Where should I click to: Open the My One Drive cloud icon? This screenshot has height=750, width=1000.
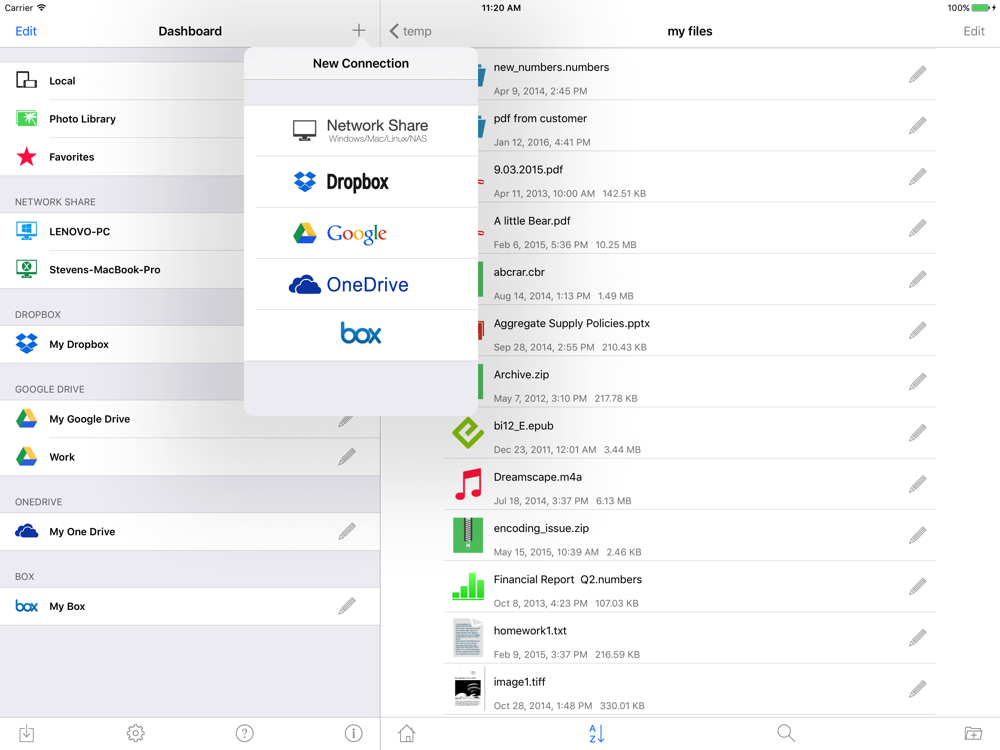pos(26,531)
